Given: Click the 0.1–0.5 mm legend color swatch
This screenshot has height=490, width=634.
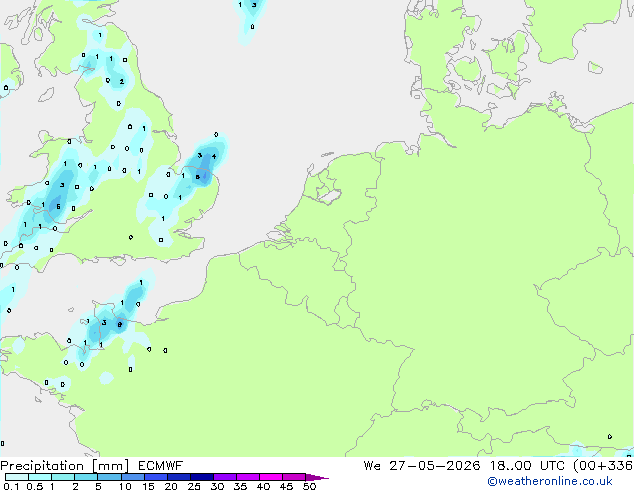Looking at the screenshot, I should click(17, 477).
